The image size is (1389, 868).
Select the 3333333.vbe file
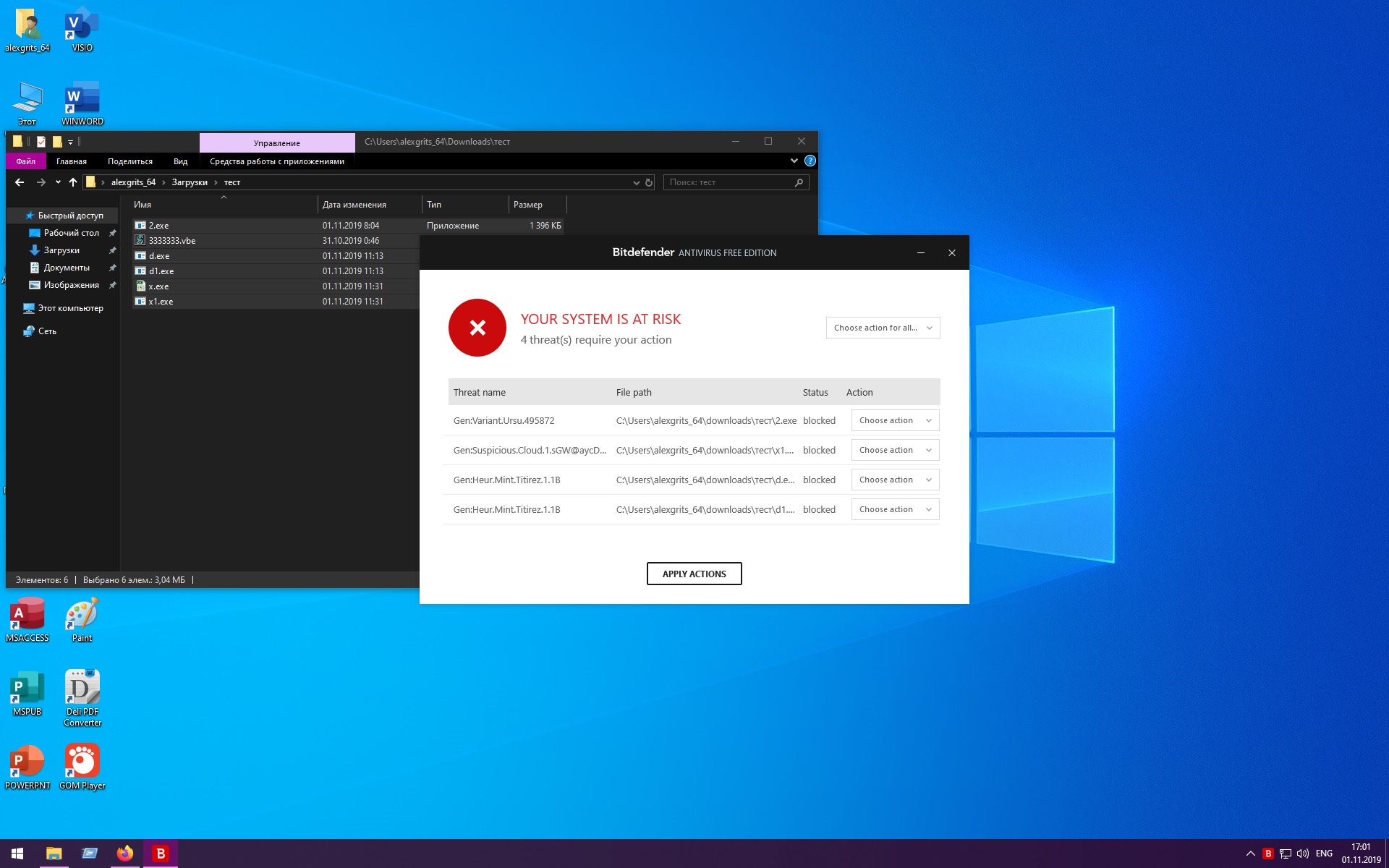pos(172,241)
